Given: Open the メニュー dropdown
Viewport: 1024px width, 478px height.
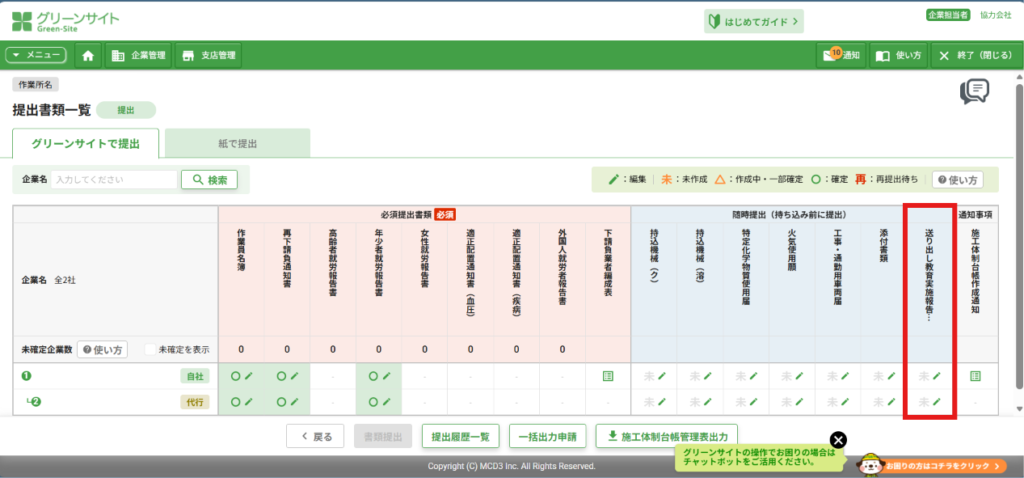Looking at the screenshot, I should coord(36,56).
